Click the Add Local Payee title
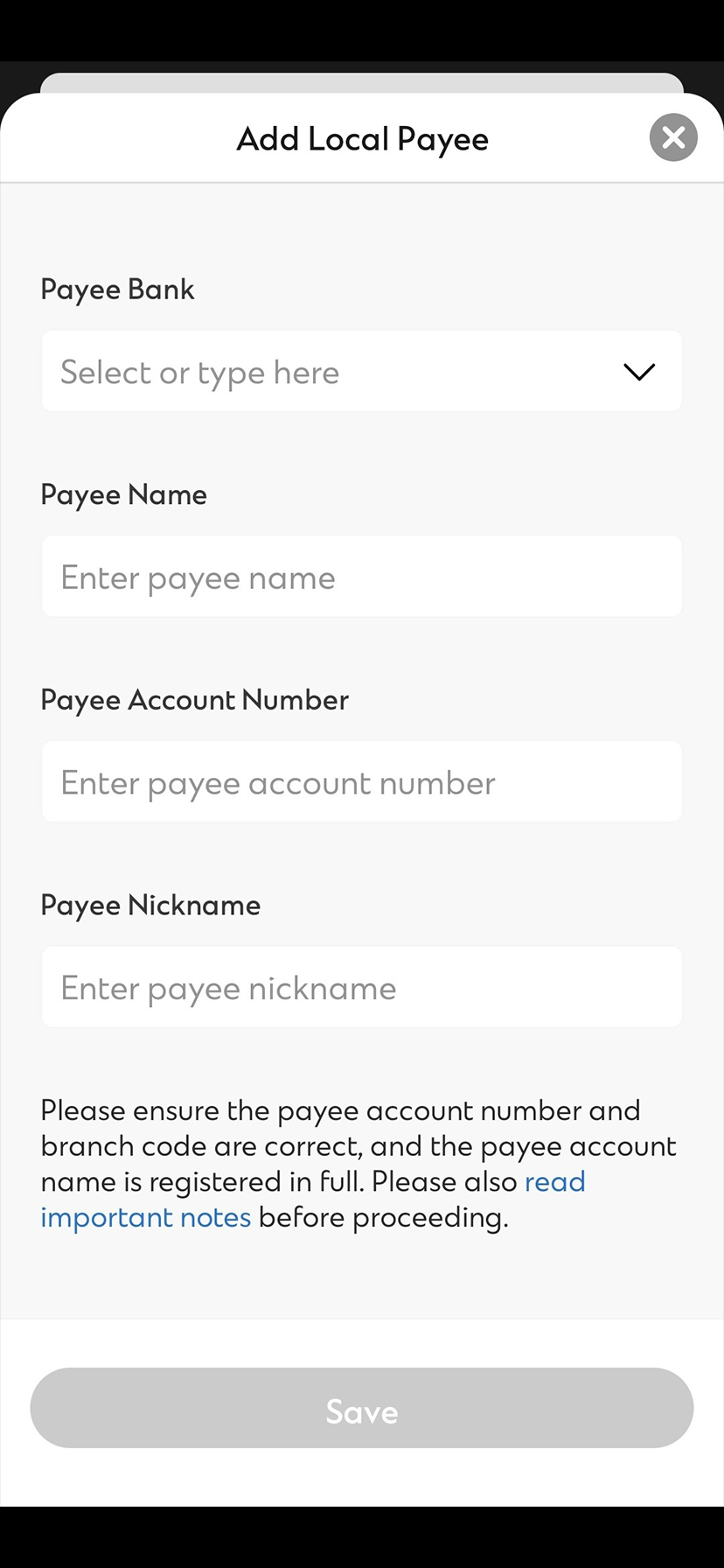Image resolution: width=724 pixels, height=1568 pixels. point(361,138)
